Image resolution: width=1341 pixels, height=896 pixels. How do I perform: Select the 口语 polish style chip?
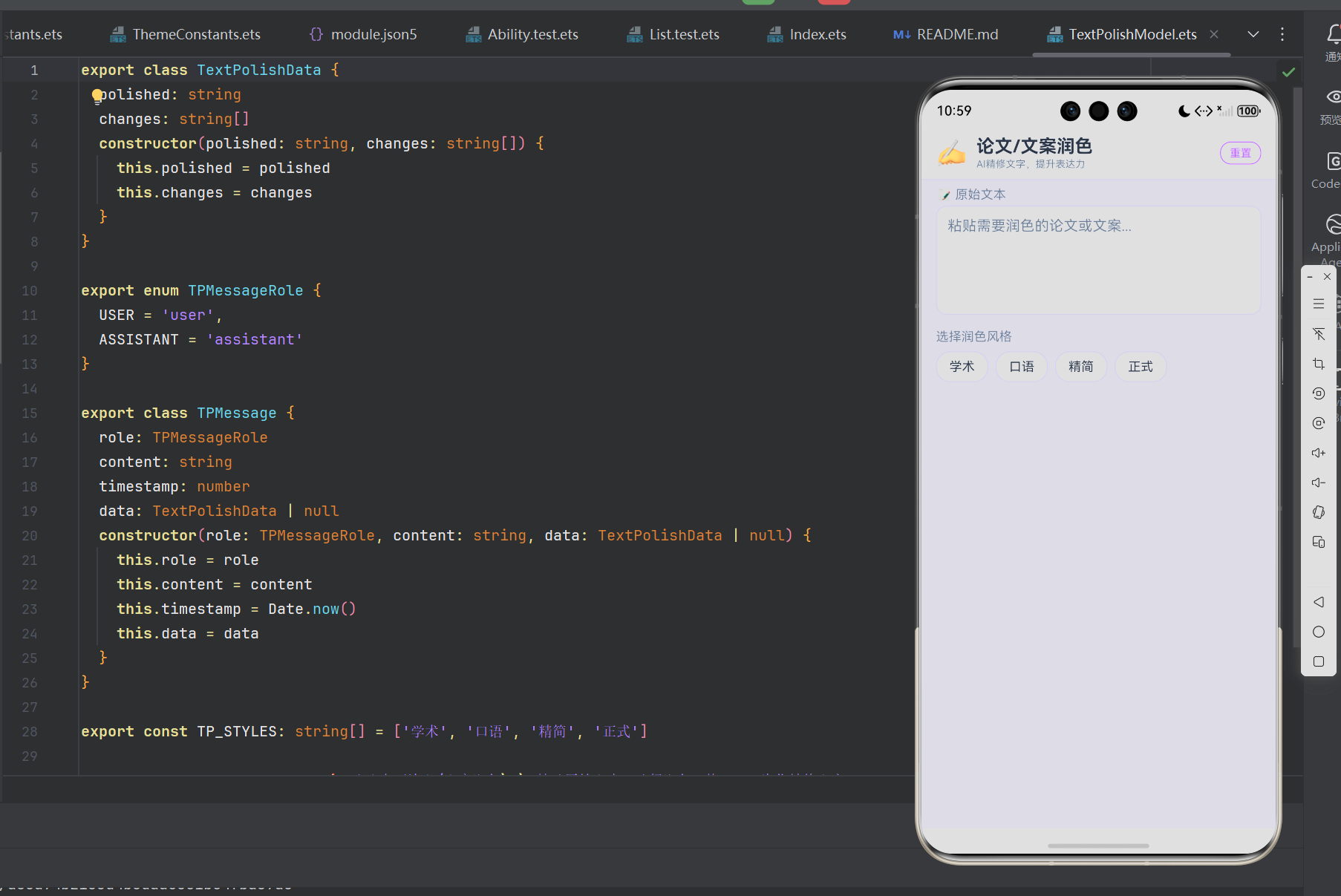1022,367
